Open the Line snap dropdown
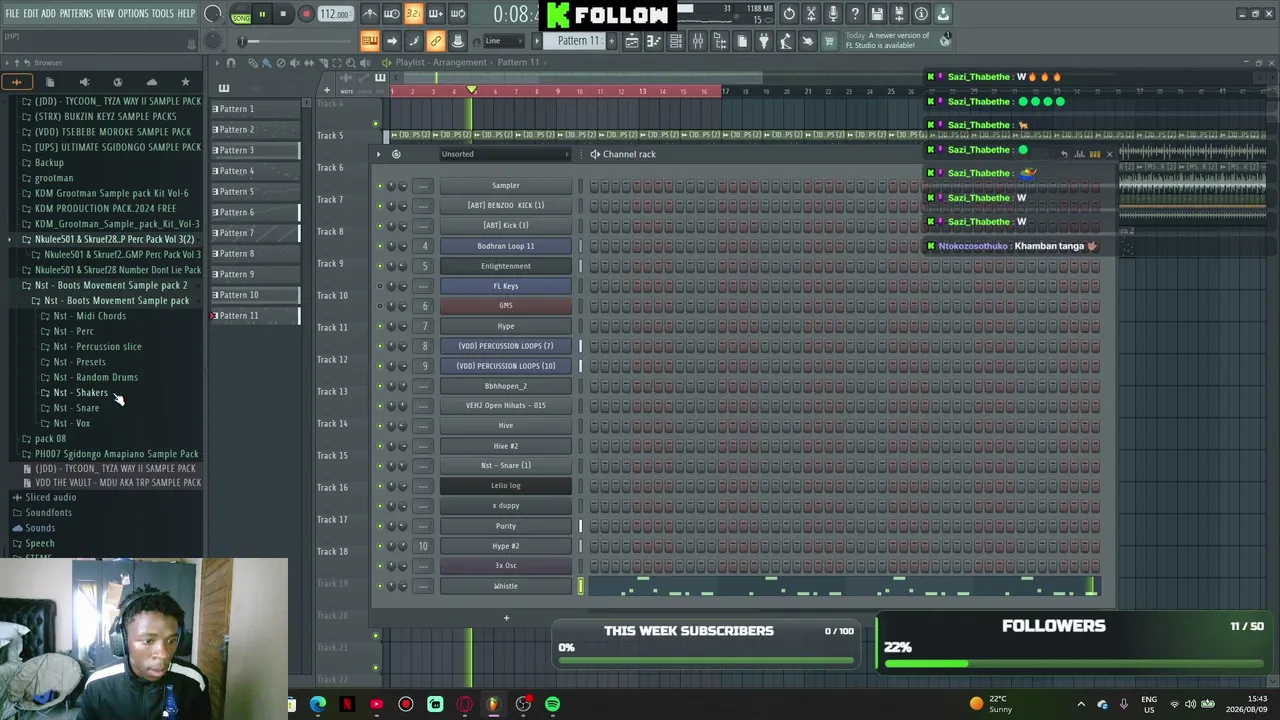Image resolution: width=1280 pixels, height=720 pixels. click(504, 41)
